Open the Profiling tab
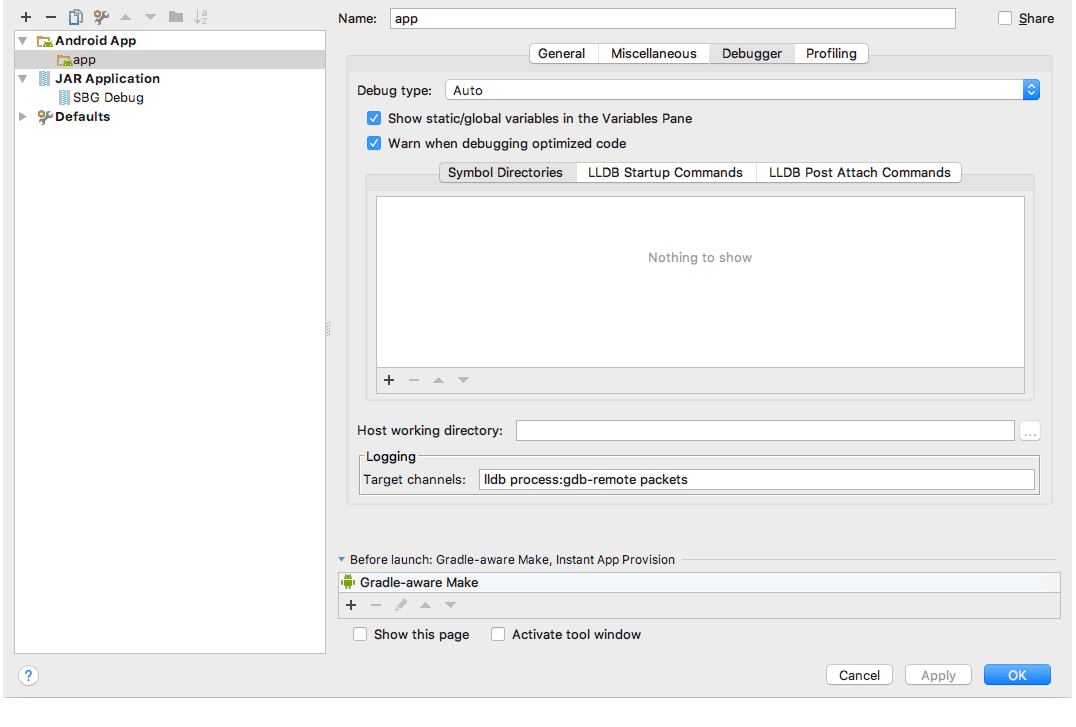Screen dimensions: 1076x727 tap(831, 54)
